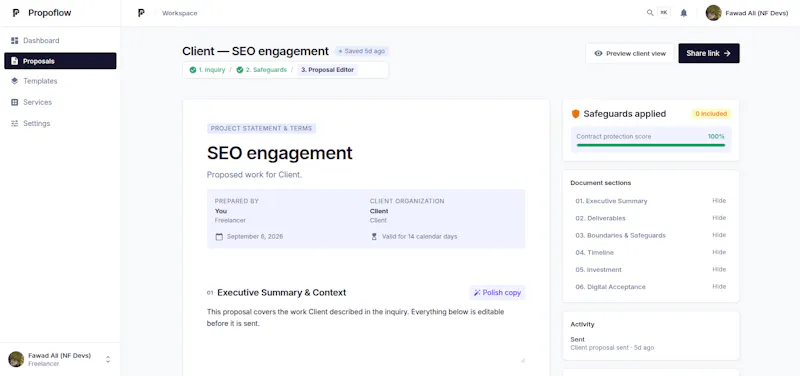Open the Proposals section
This screenshot has width=800, height=376.
pyautogui.click(x=60, y=61)
